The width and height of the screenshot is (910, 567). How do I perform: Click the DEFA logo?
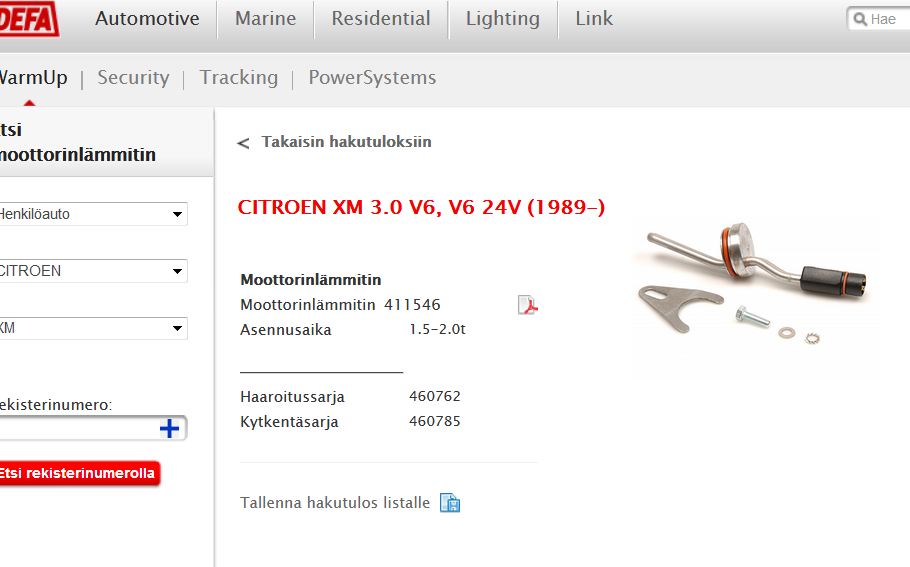tap(28, 19)
